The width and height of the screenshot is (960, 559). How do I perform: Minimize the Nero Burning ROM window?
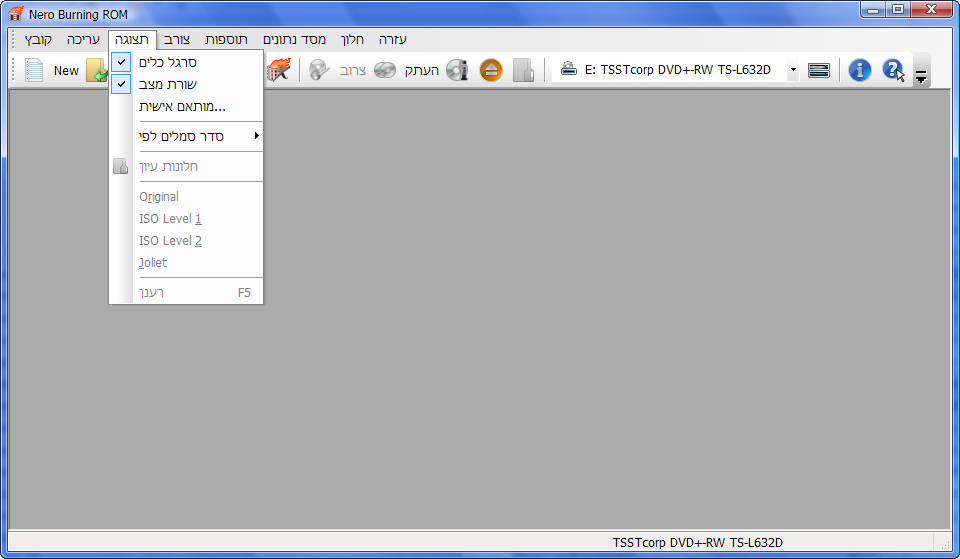(x=873, y=9)
